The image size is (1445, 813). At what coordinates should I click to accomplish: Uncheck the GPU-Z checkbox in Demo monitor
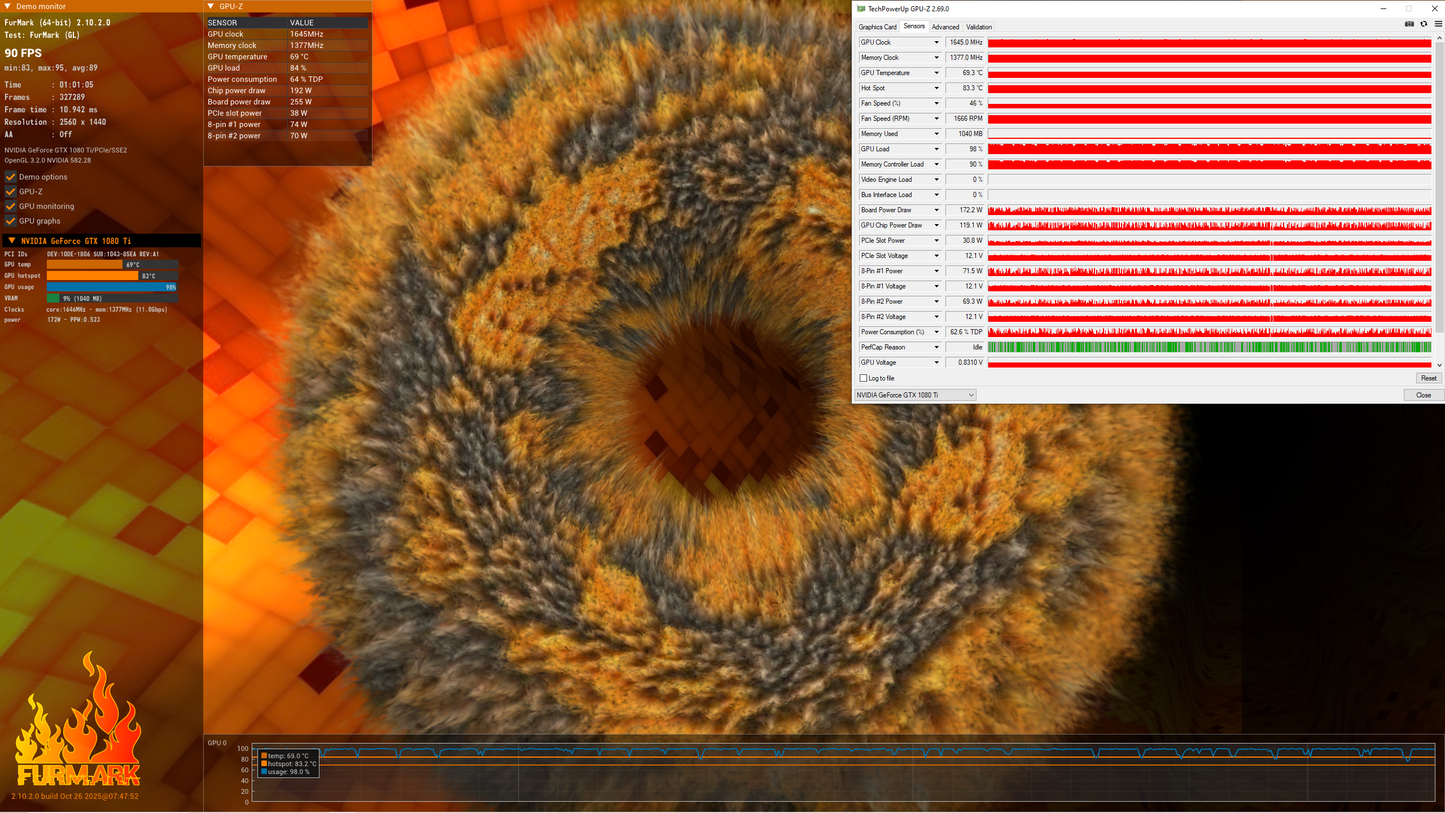pyautogui.click(x=10, y=192)
